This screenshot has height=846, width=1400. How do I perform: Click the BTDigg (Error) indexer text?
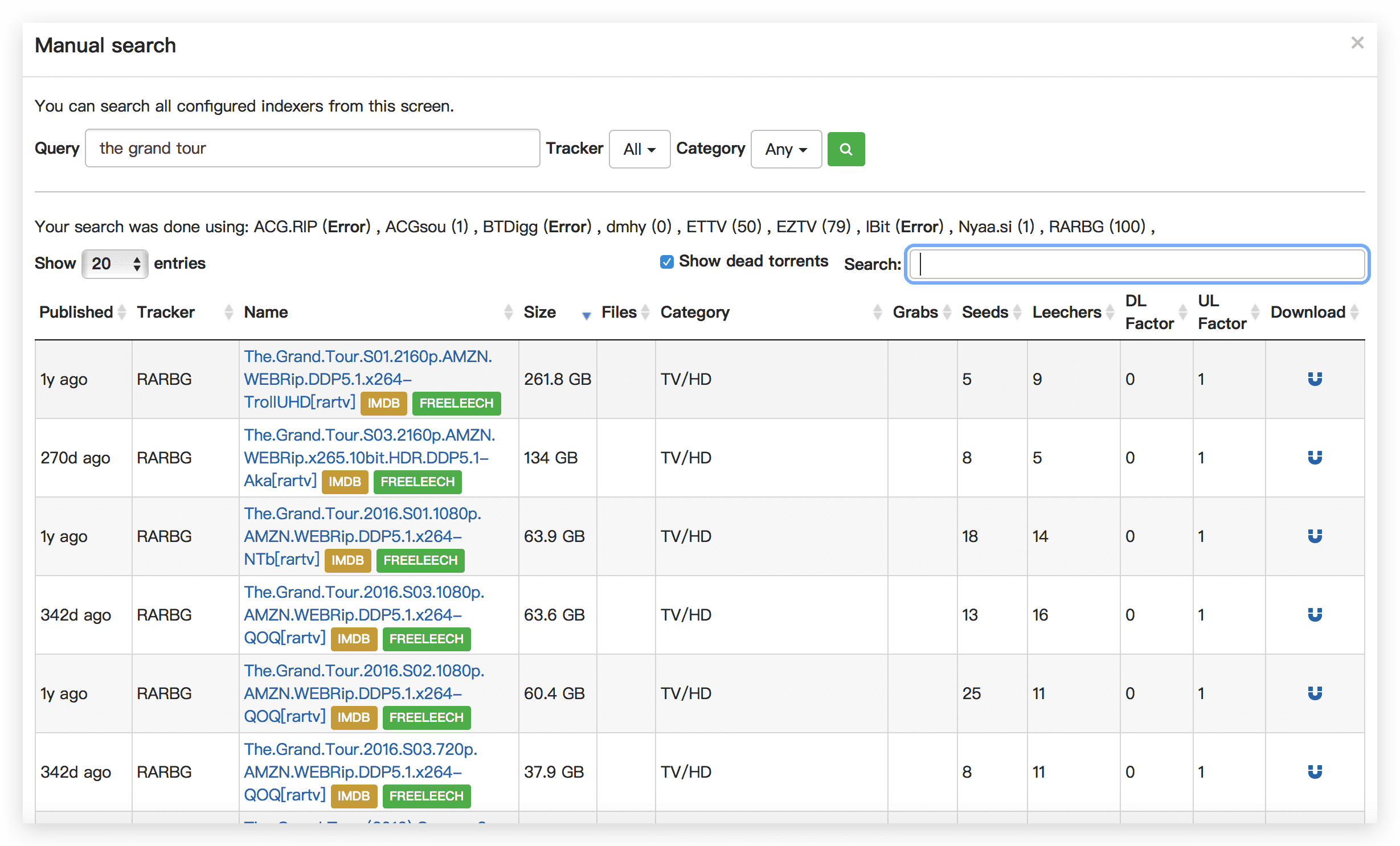point(537,227)
